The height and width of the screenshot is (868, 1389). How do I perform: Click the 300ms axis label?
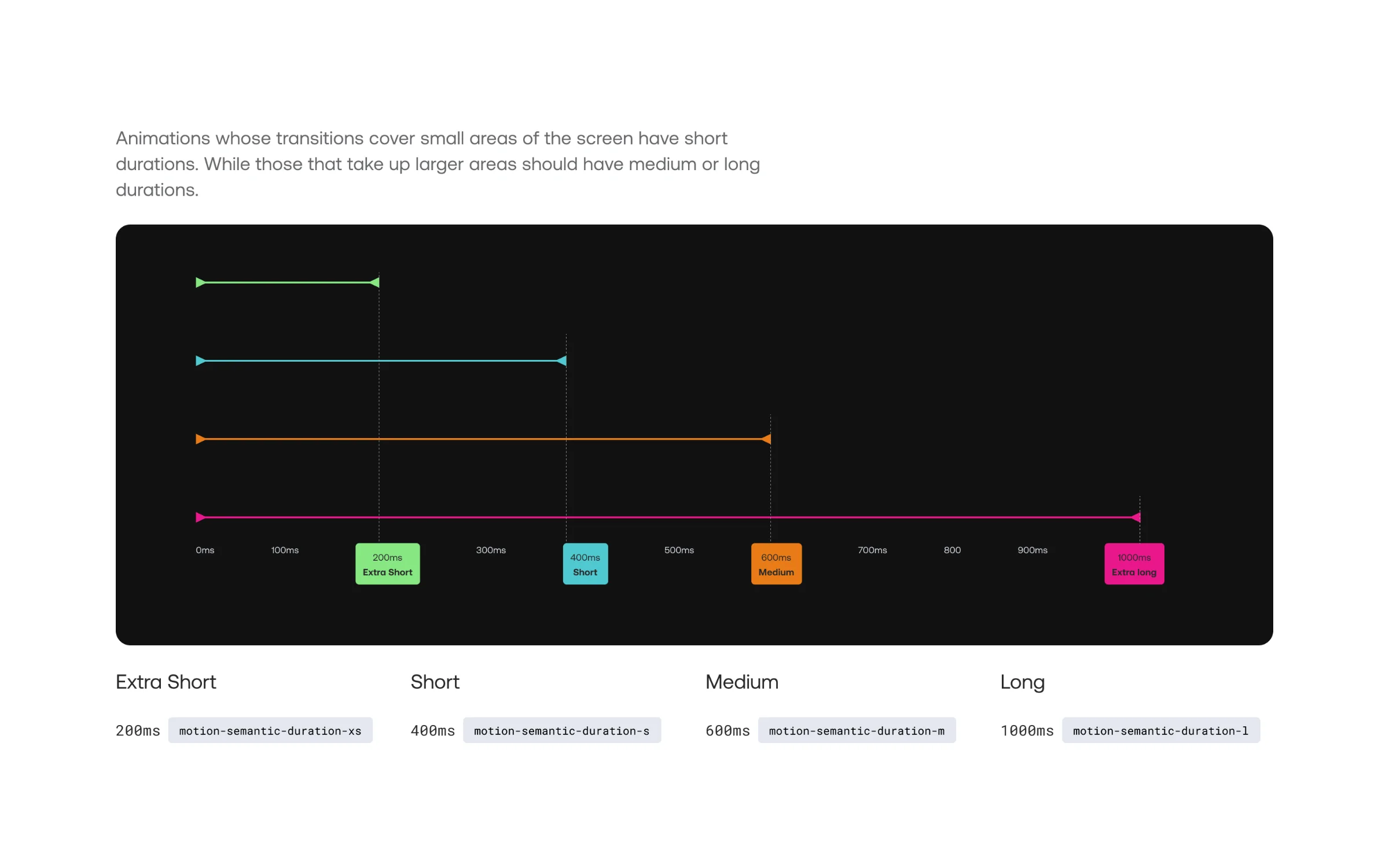tap(491, 550)
